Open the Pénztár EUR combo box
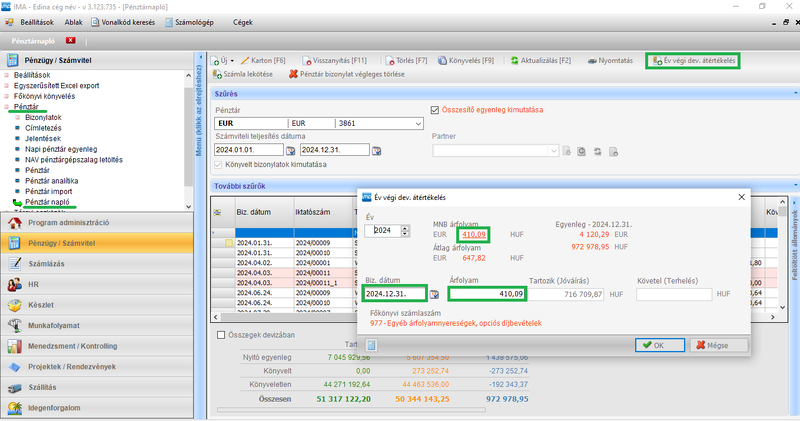800x421 pixels. [319, 123]
